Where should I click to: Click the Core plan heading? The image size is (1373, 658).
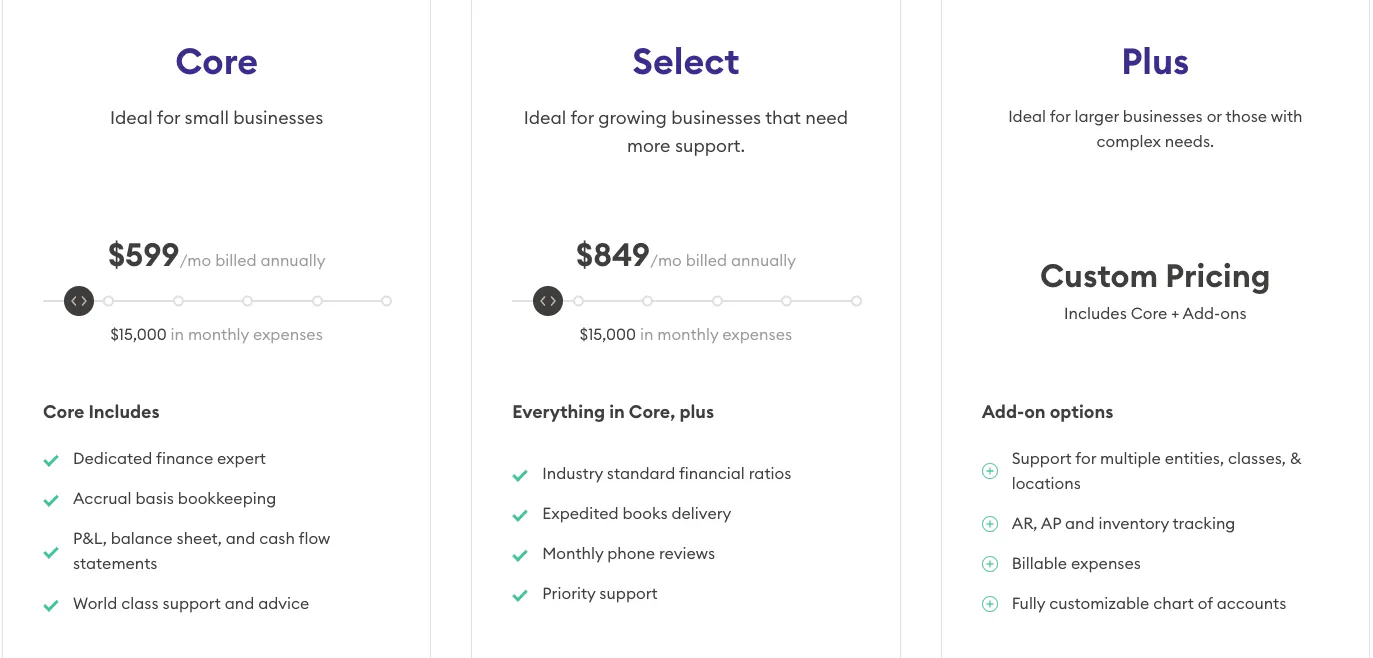coord(216,62)
